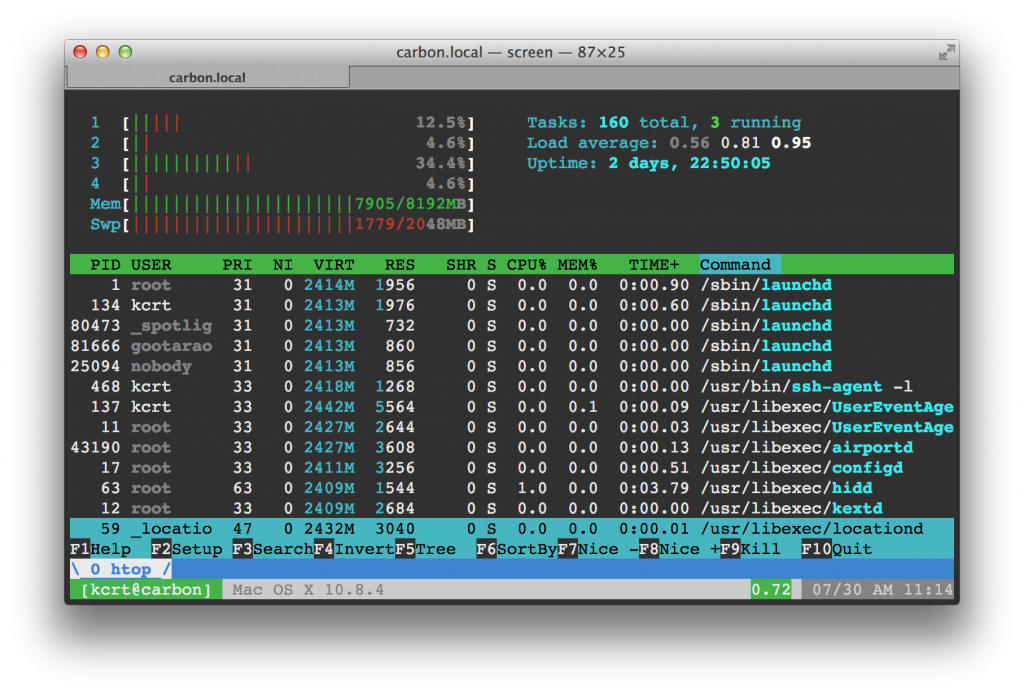This screenshot has width=1024, height=694.
Task: Sort by the MEM% column header
Action: pos(577,264)
